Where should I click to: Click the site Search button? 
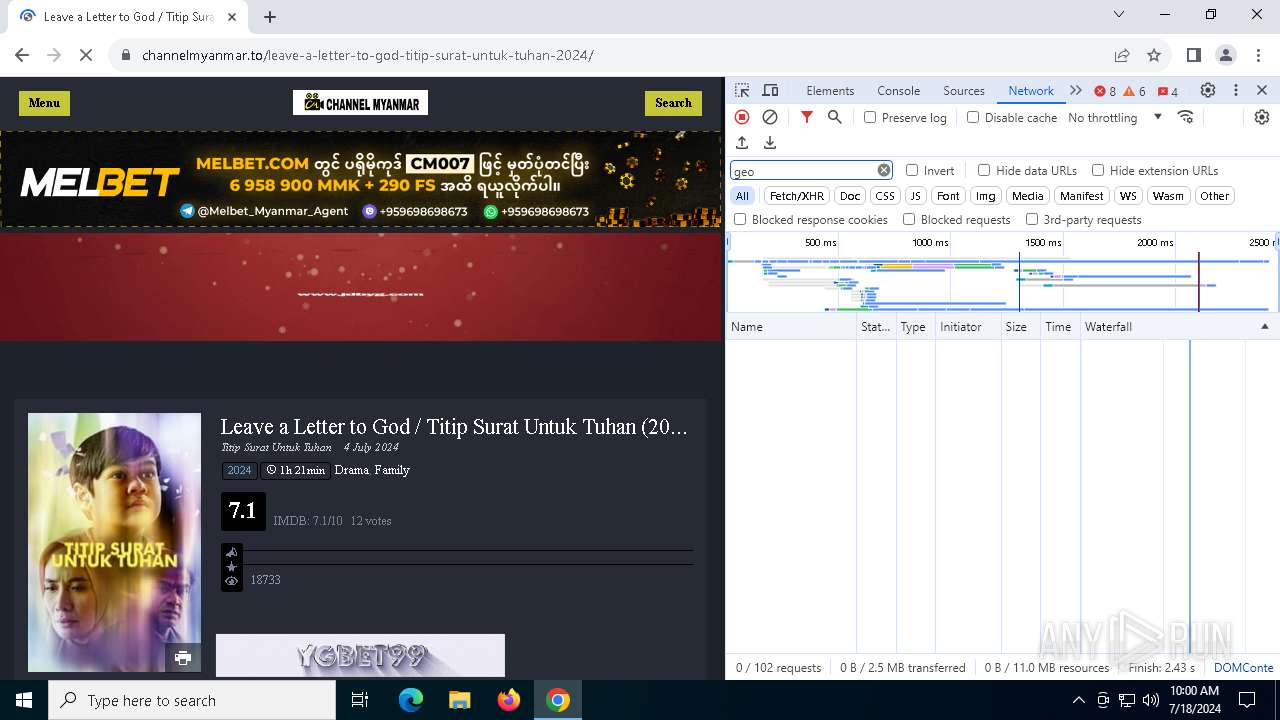pyautogui.click(x=673, y=103)
